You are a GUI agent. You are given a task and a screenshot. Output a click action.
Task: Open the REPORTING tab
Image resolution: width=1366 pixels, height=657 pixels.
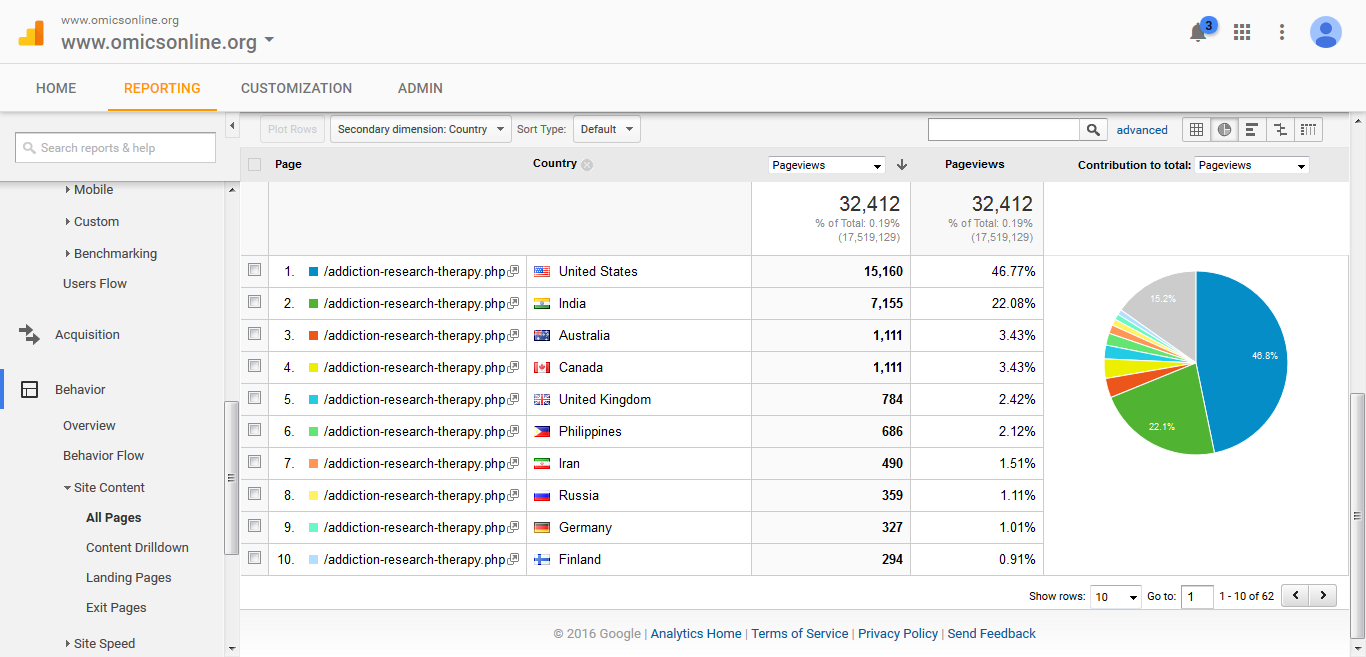tap(162, 88)
